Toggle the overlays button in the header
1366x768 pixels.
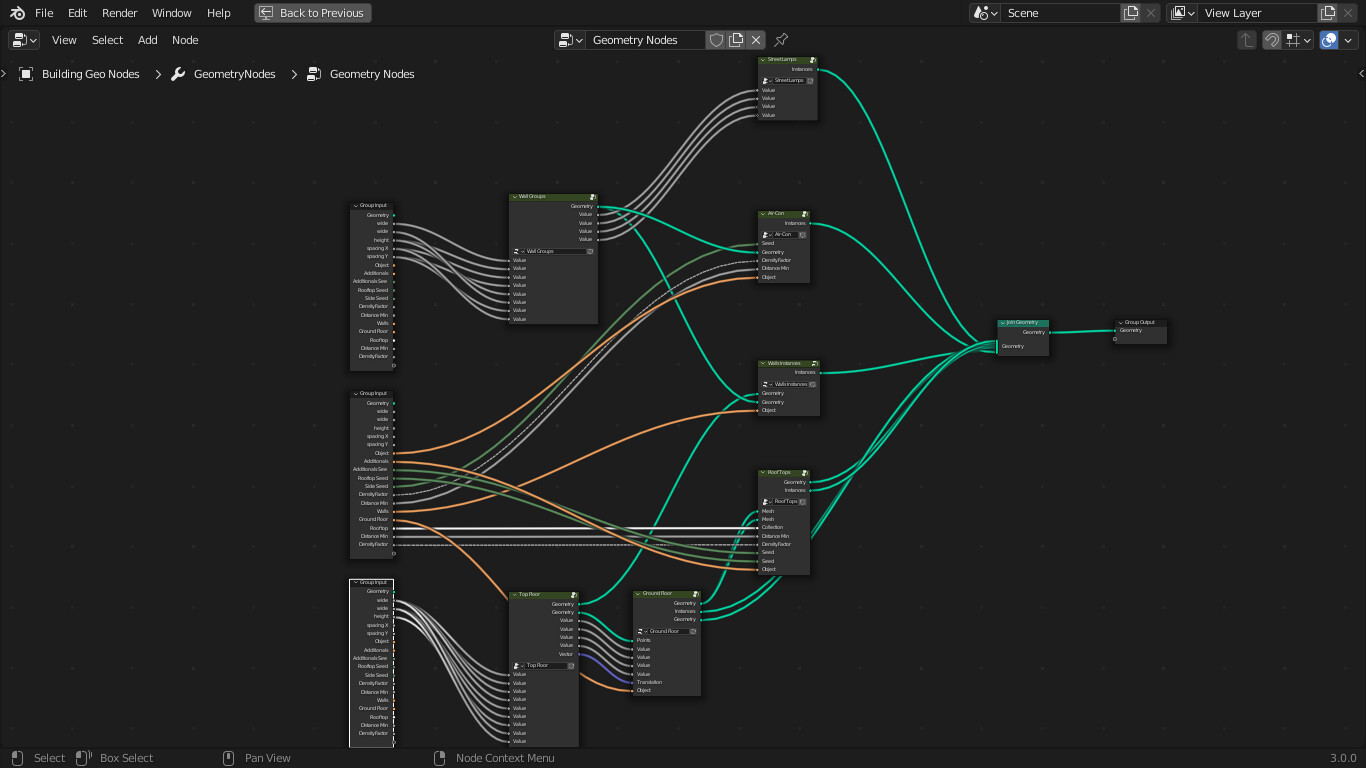(x=1329, y=40)
